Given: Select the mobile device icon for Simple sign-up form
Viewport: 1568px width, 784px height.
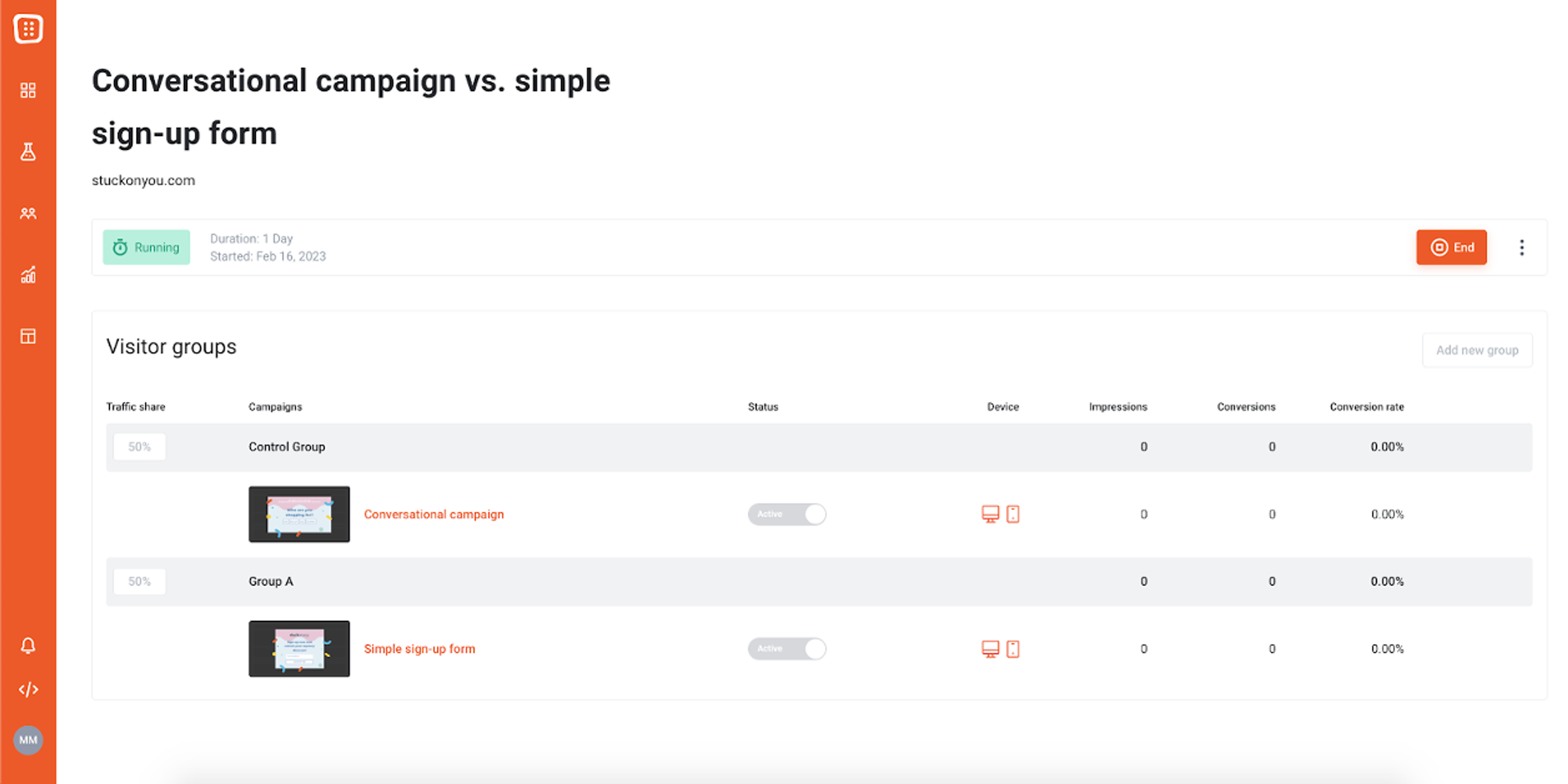Looking at the screenshot, I should (1012, 649).
